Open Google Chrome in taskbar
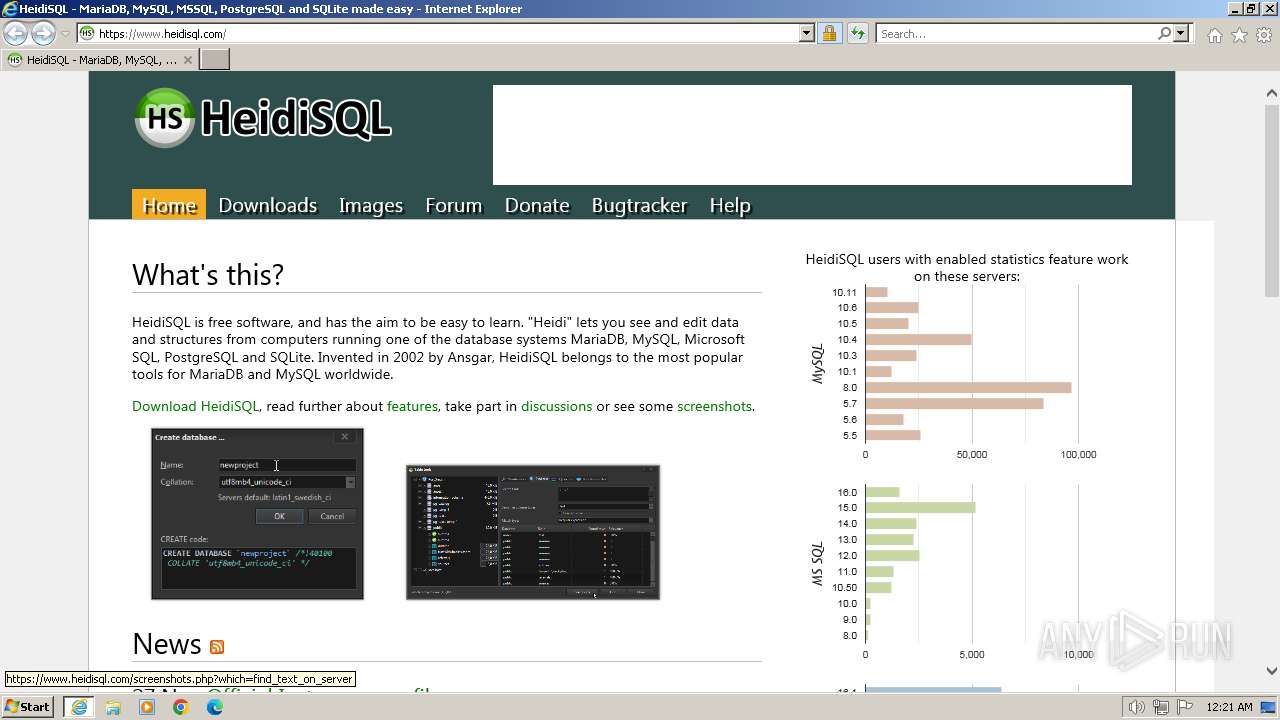The width and height of the screenshot is (1280, 720). (181, 707)
